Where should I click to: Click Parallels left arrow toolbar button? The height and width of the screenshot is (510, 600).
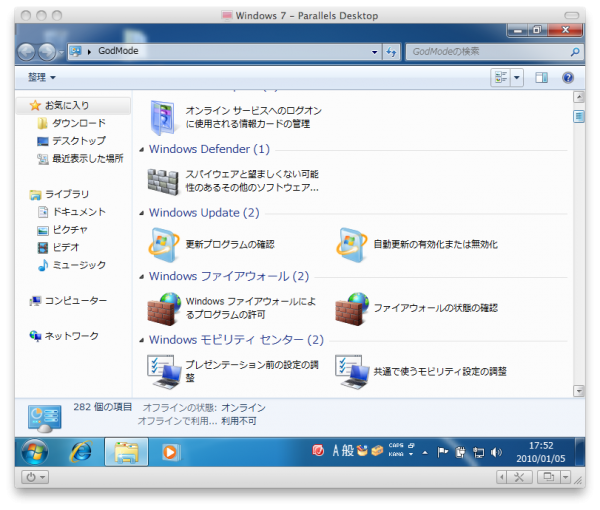[502, 477]
